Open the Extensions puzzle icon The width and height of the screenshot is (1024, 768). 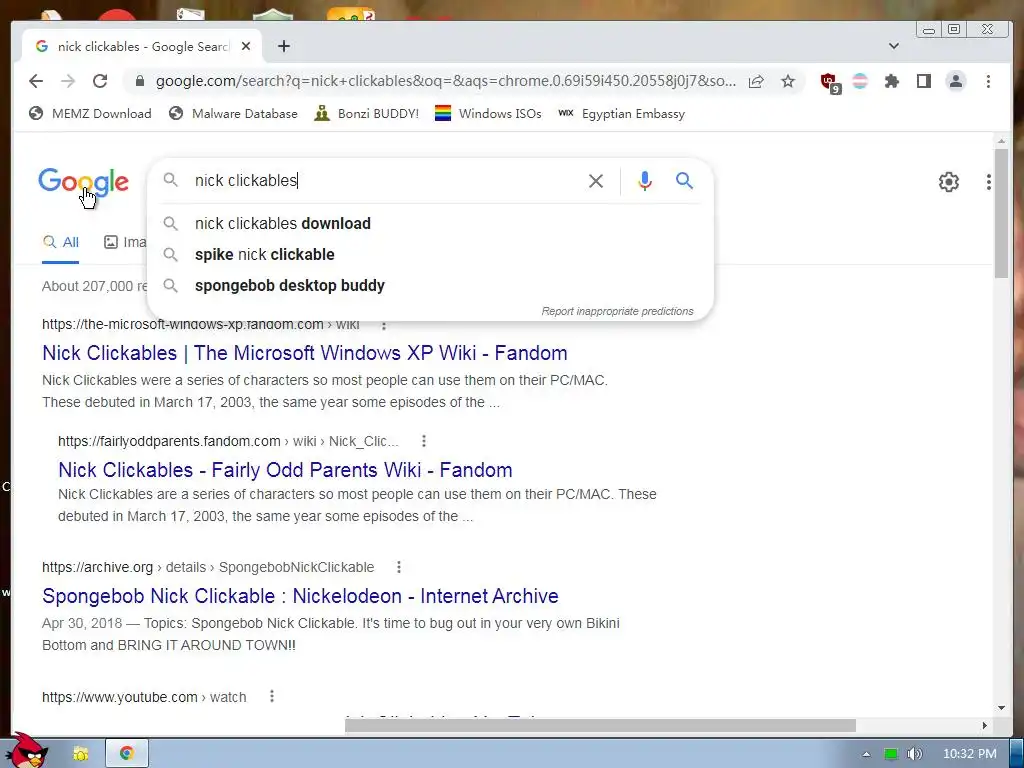click(x=891, y=81)
